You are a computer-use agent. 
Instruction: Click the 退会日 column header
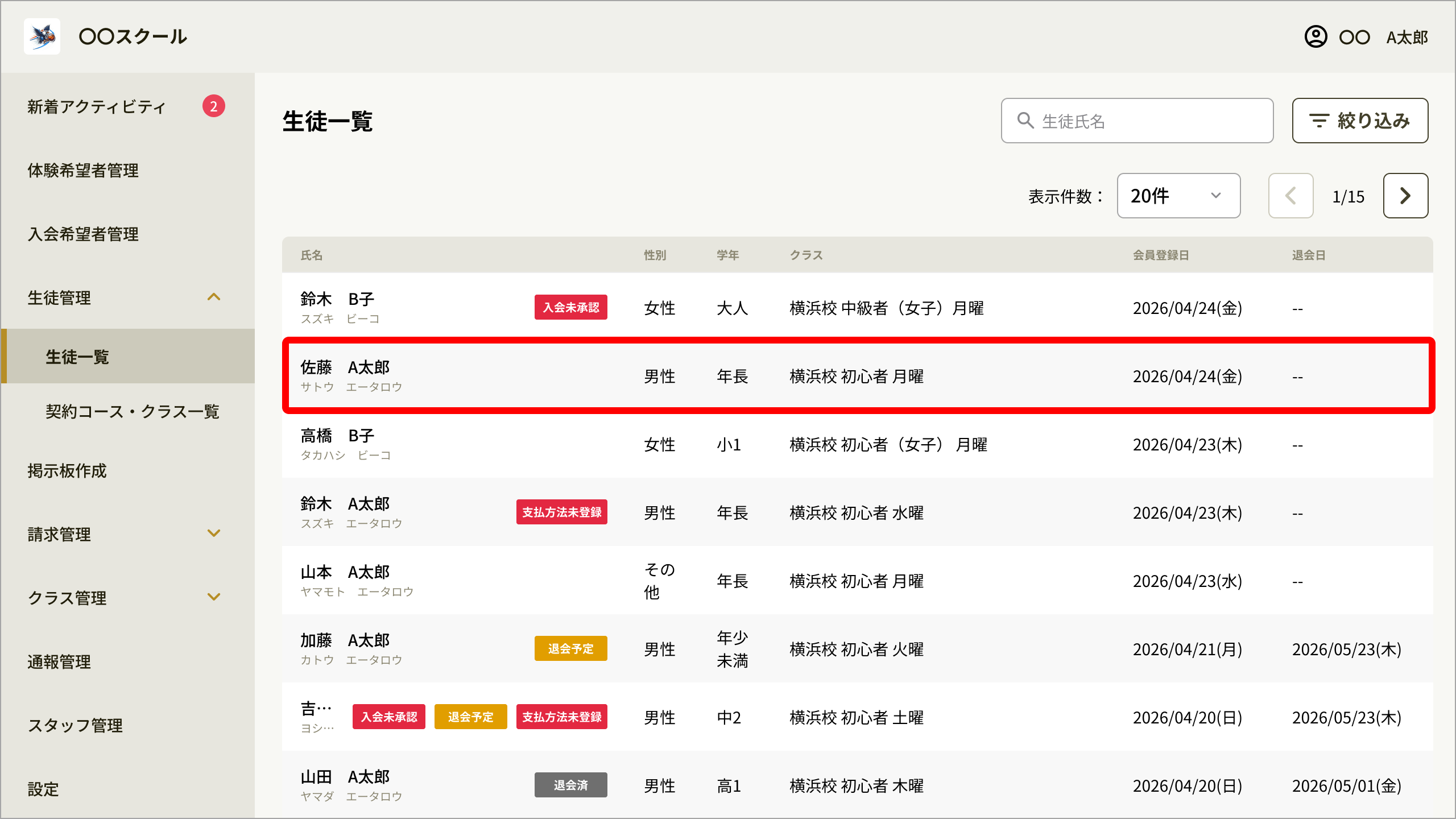click(x=1309, y=255)
